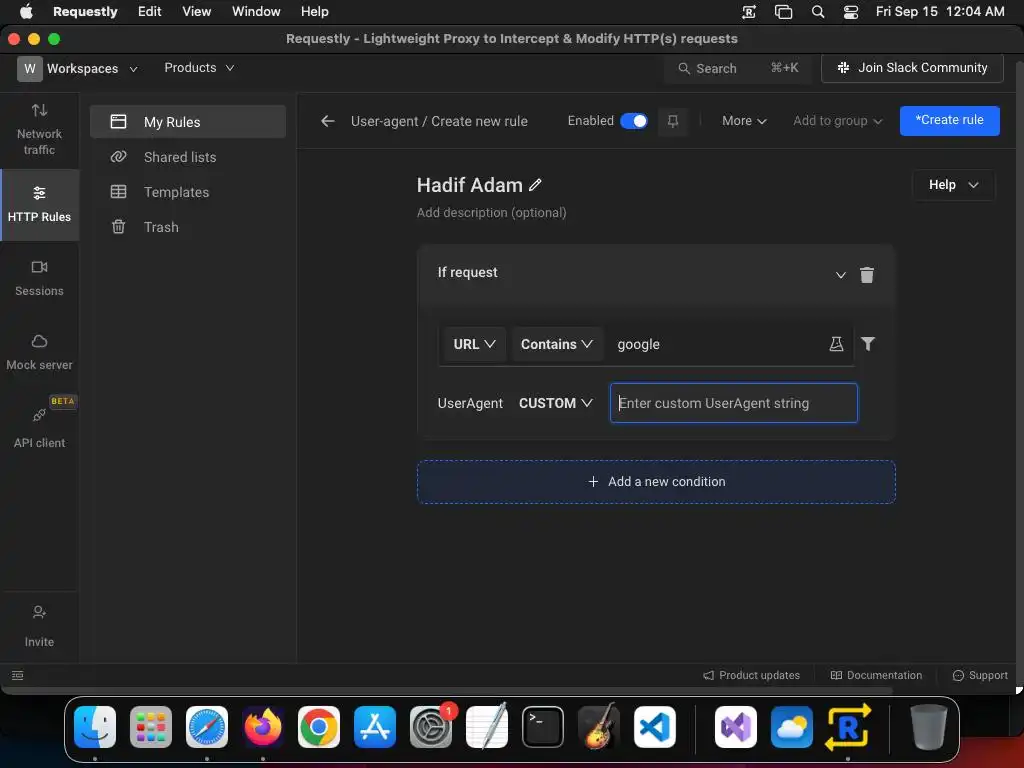This screenshot has width=1024, height=768.
Task: Open Google Chrome from Dock
Action: [319, 727]
